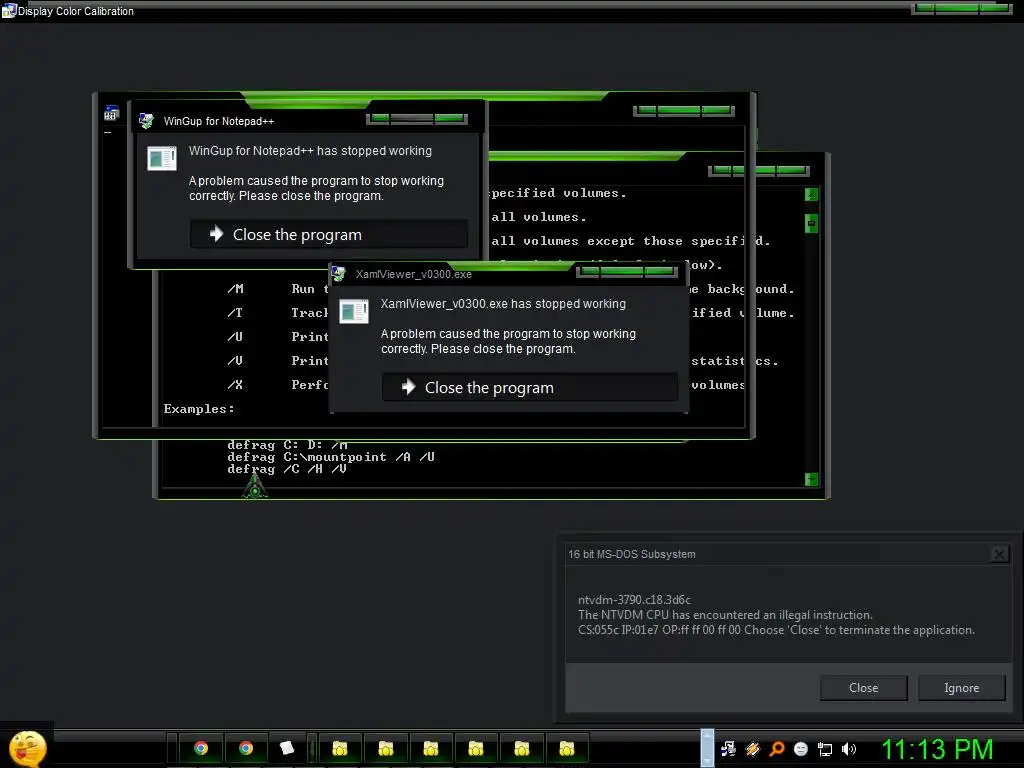Open the smiley-face Start button
The height and width of the screenshot is (768, 1024).
click(27, 748)
